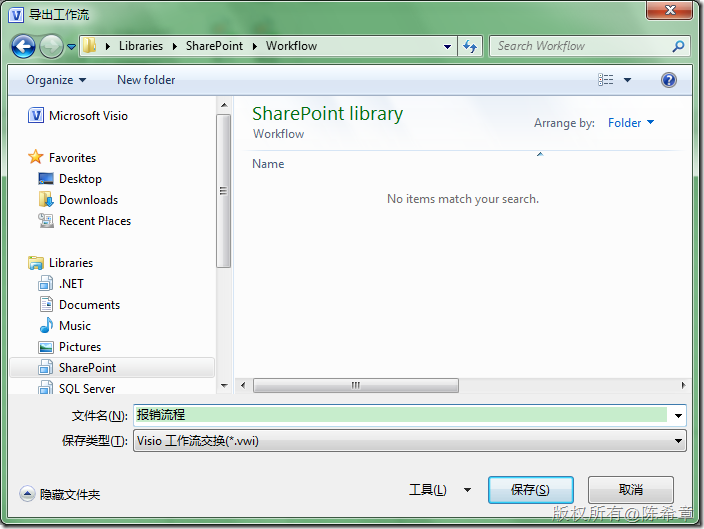Click the change view icon
Screen dimensions: 704x529
coord(606,80)
